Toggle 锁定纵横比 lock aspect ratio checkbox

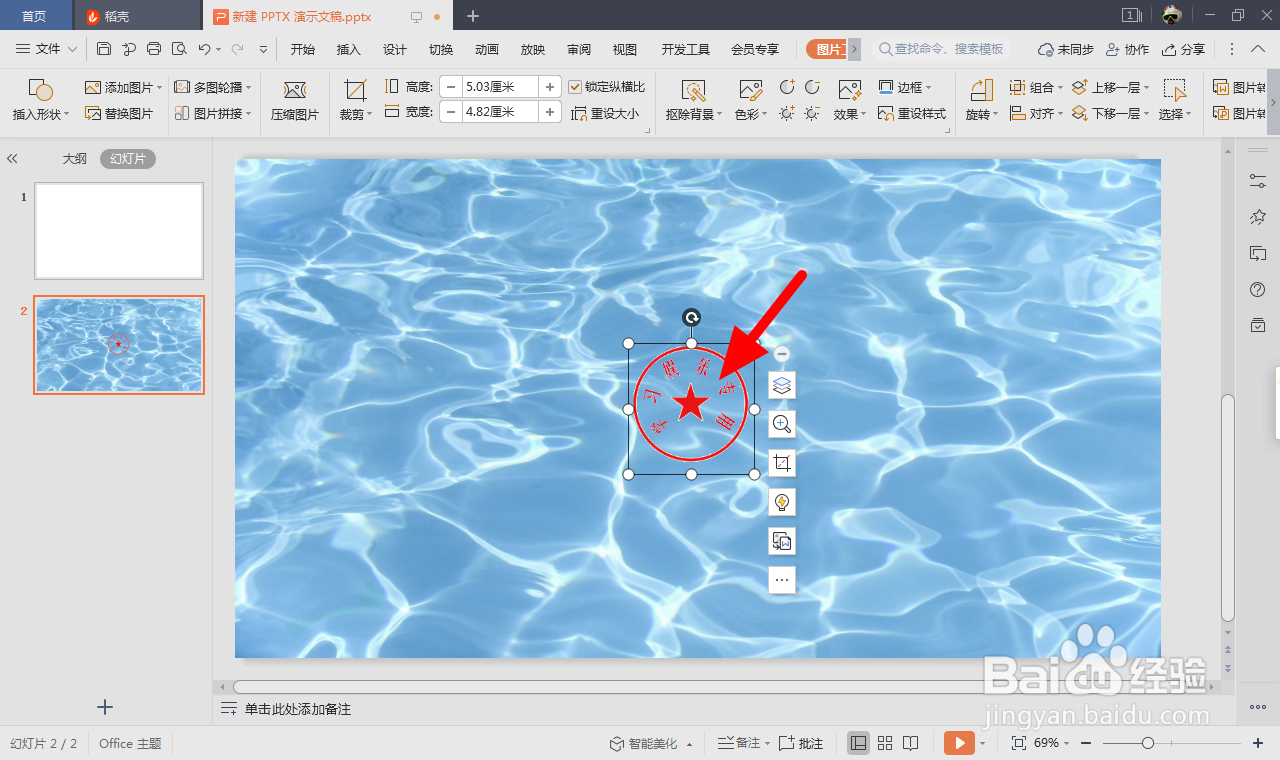click(x=575, y=87)
